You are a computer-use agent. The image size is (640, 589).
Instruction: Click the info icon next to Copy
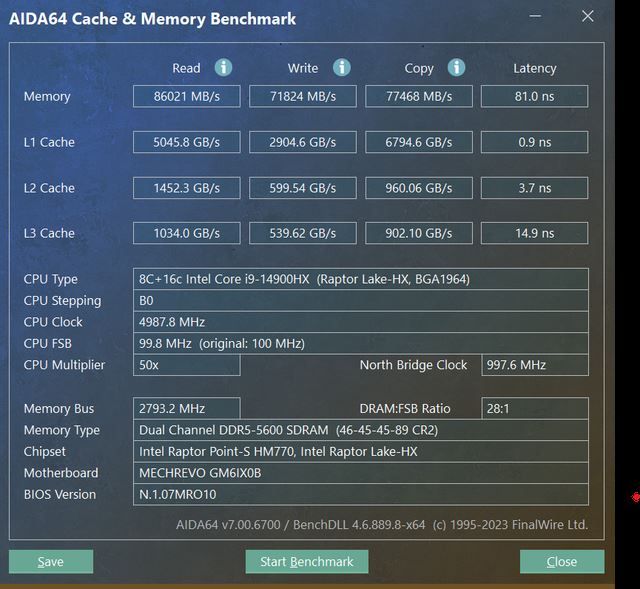coord(457,67)
